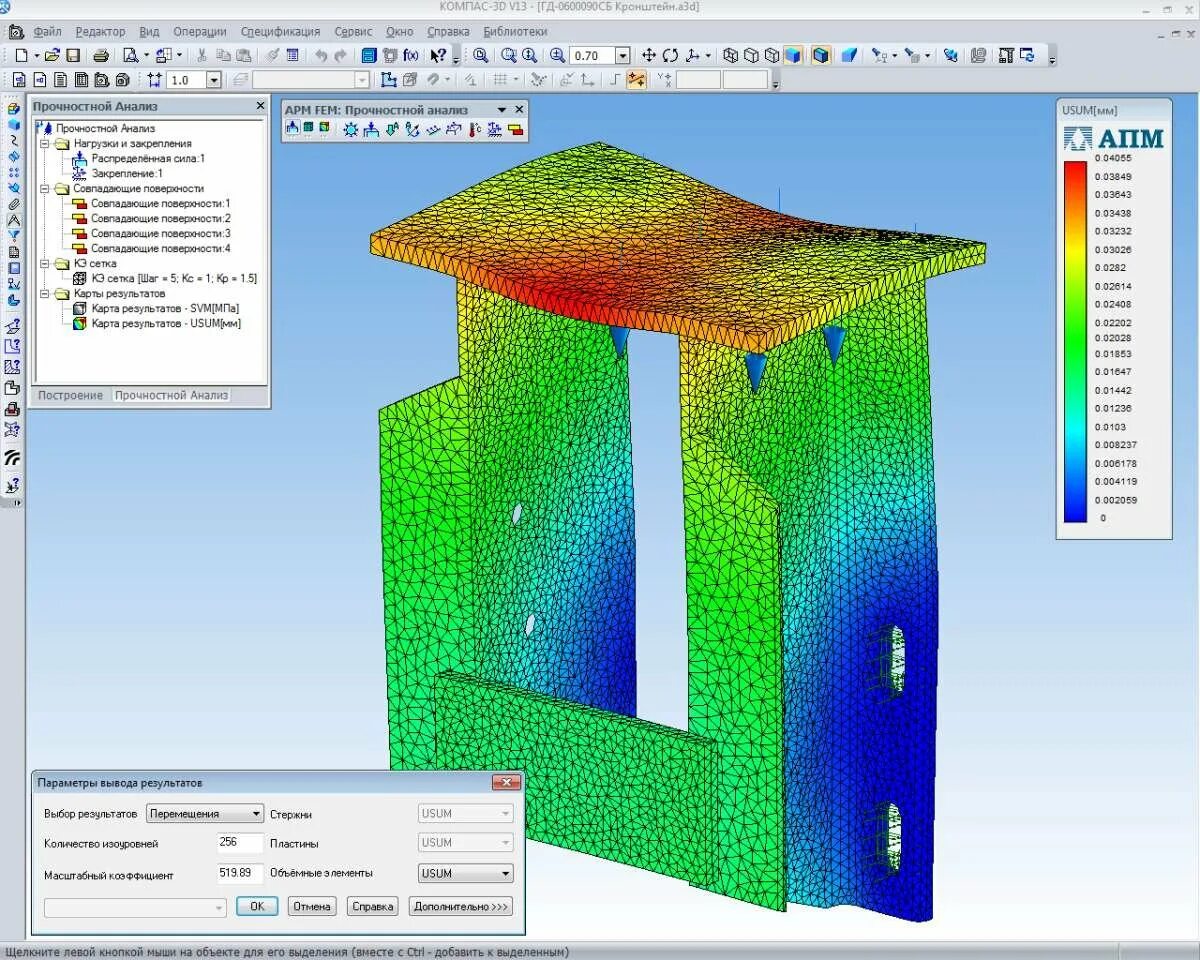The image size is (1200, 960).
Task: Click the Pan (move view) crossed-arrows icon
Action: coord(648,56)
